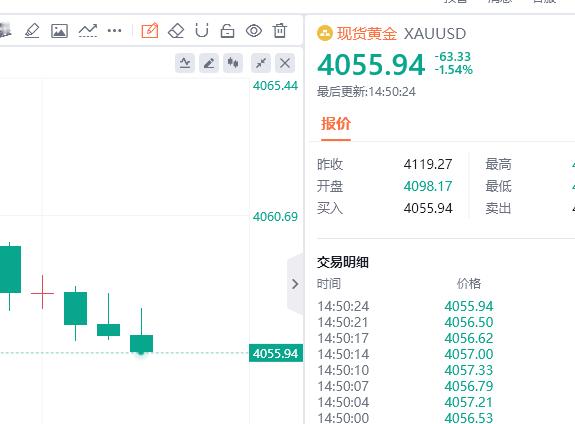Screen dimensions: 575x424
Task: Open the three-dots more tools menu
Action: [x=114, y=31]
